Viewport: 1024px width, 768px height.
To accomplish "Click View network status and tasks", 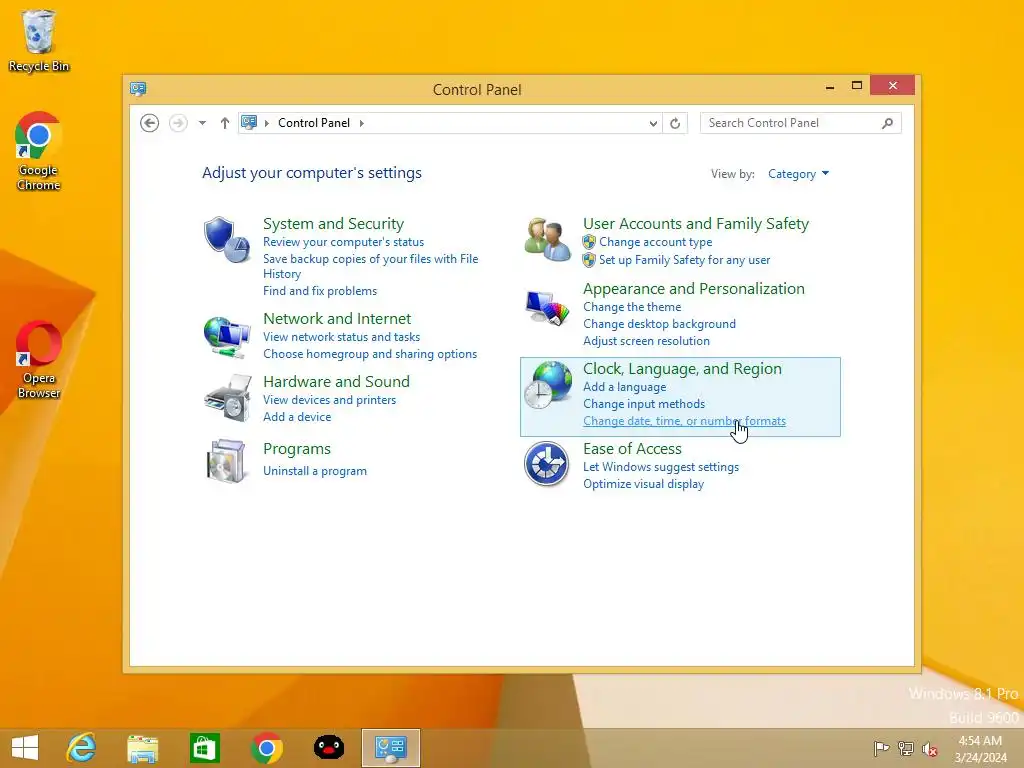I will 342,337.
